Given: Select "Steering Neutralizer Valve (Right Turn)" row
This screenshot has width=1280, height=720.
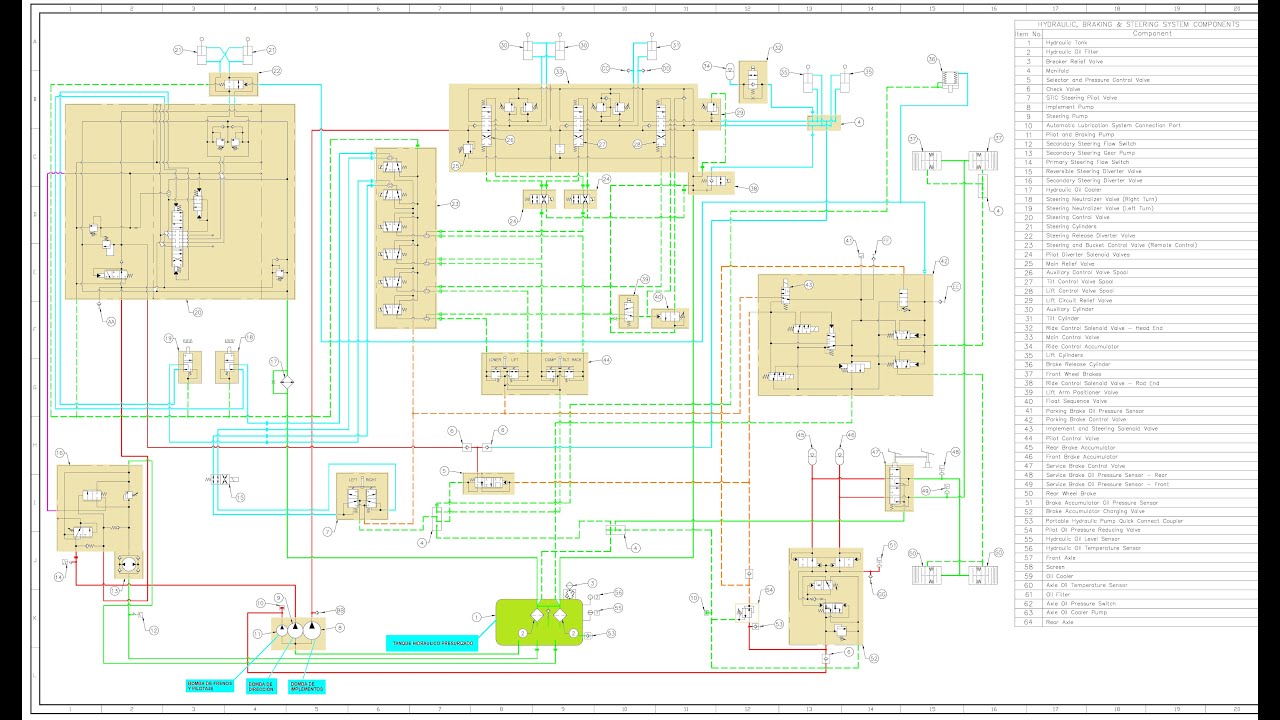Looking at the screenshot, I should click(x=1134, y=199).
